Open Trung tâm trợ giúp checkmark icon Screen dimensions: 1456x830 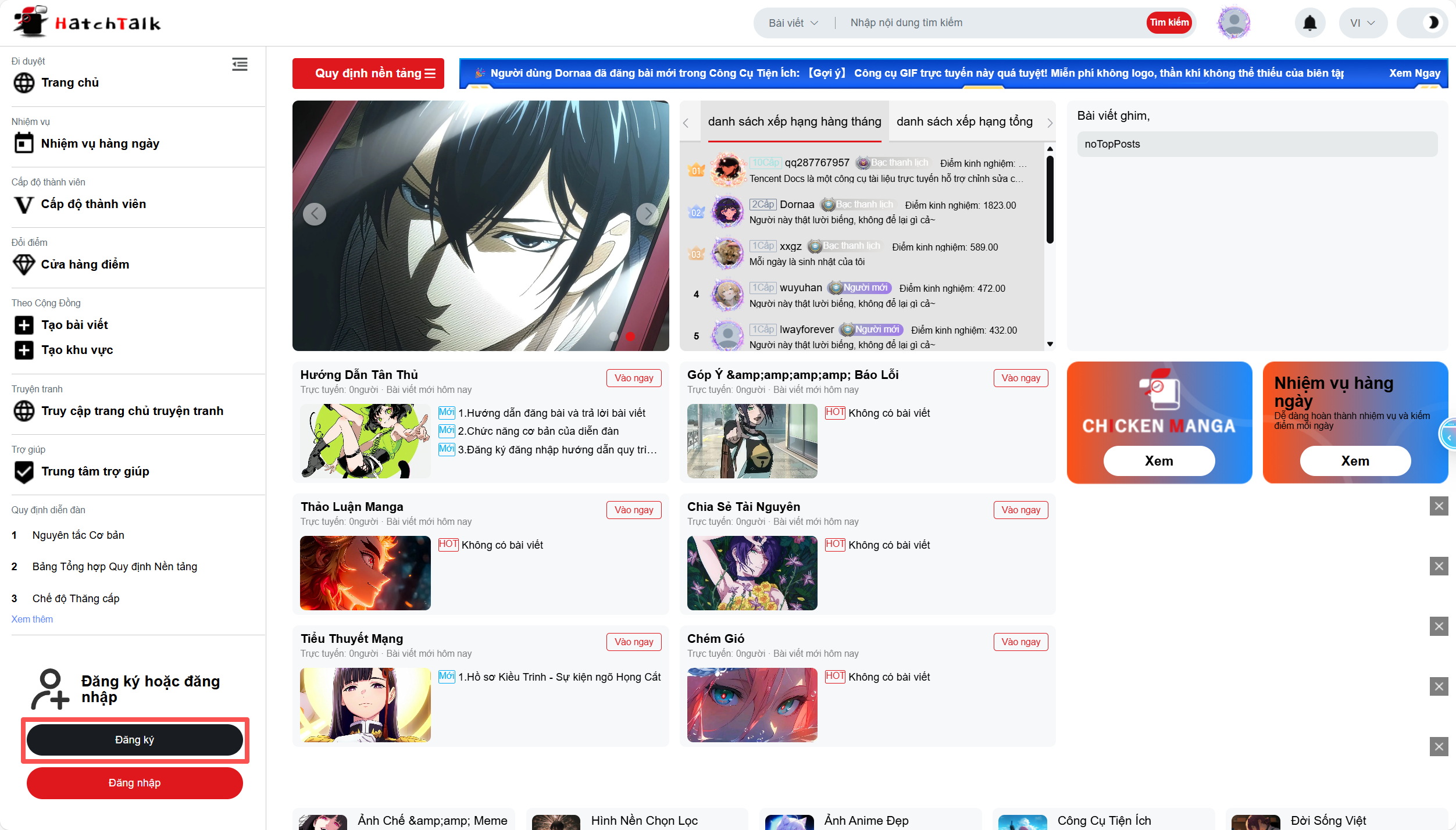[24, 471]
